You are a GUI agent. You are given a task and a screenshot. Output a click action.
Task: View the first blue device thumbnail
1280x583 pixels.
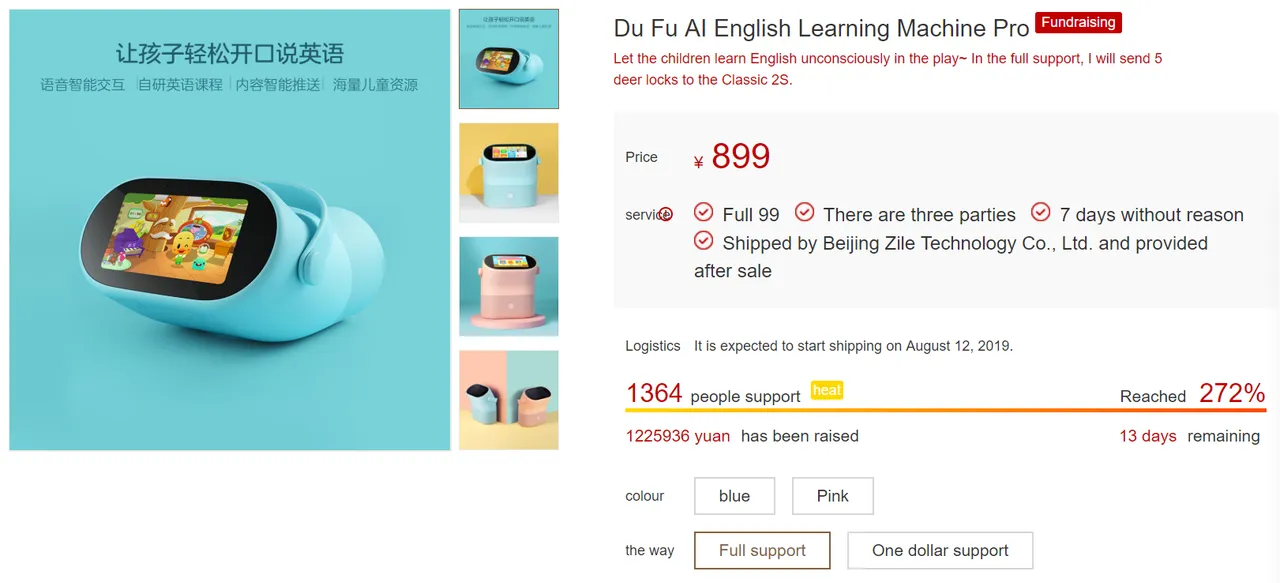click(509, 59)
